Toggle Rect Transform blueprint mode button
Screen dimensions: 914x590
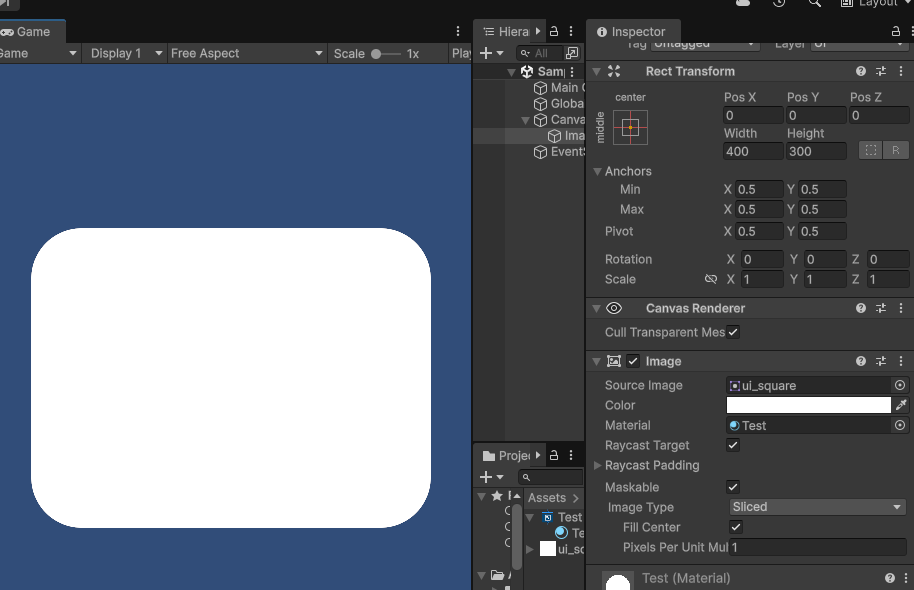click(x=871, y=150)
